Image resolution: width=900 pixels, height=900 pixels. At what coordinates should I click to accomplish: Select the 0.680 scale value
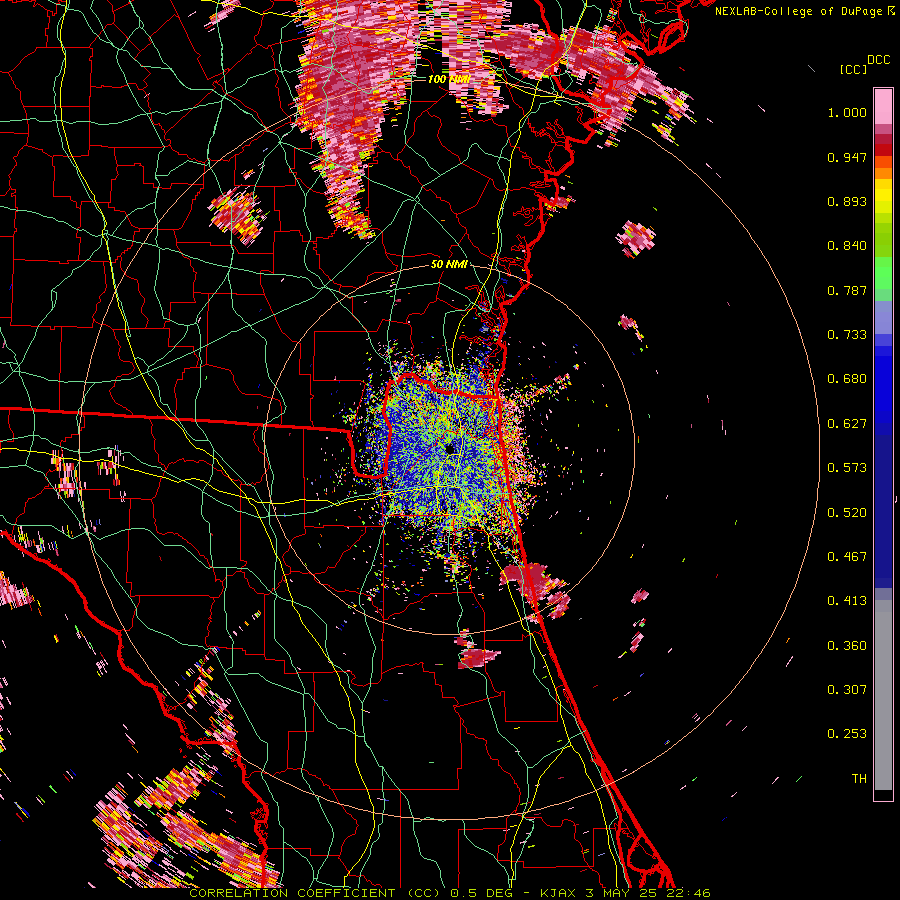point(847,379)
